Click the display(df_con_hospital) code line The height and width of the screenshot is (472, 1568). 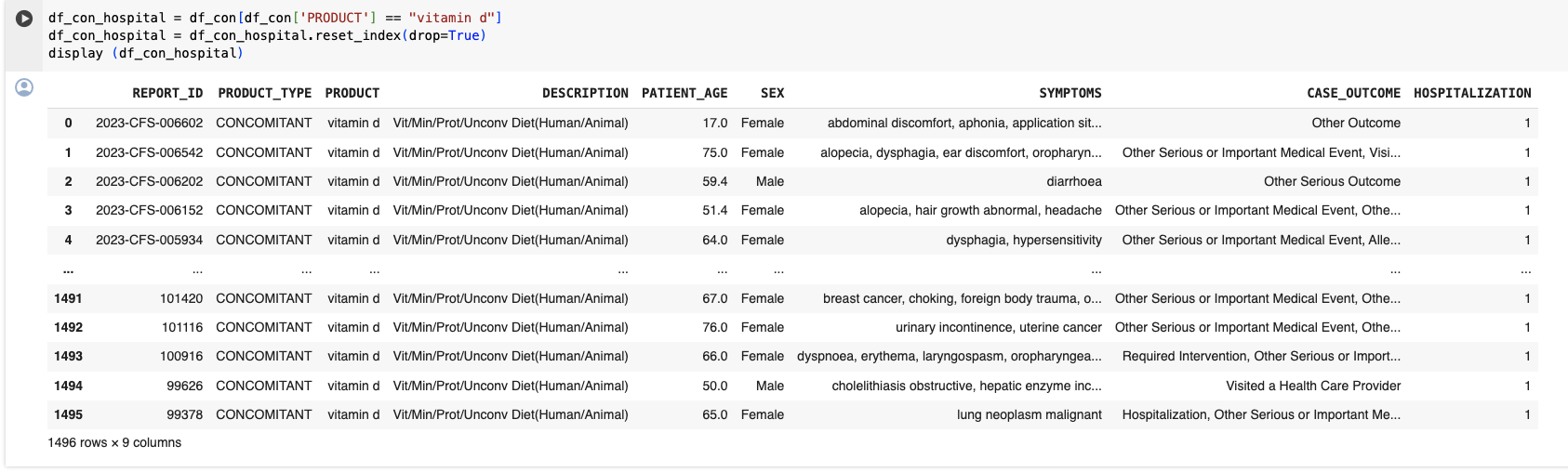146,53
